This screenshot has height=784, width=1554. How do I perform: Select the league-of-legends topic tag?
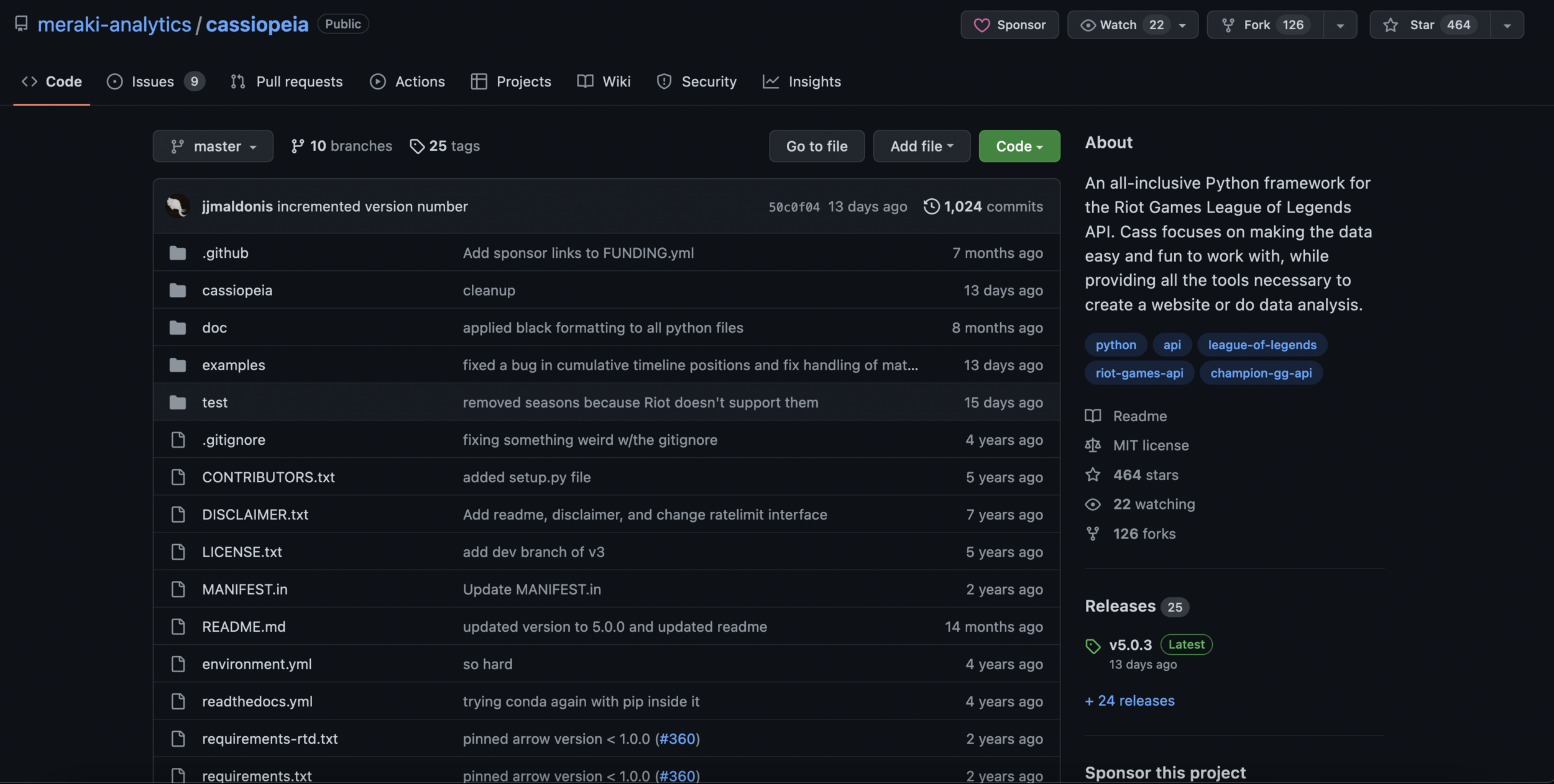coord(1261,345)
